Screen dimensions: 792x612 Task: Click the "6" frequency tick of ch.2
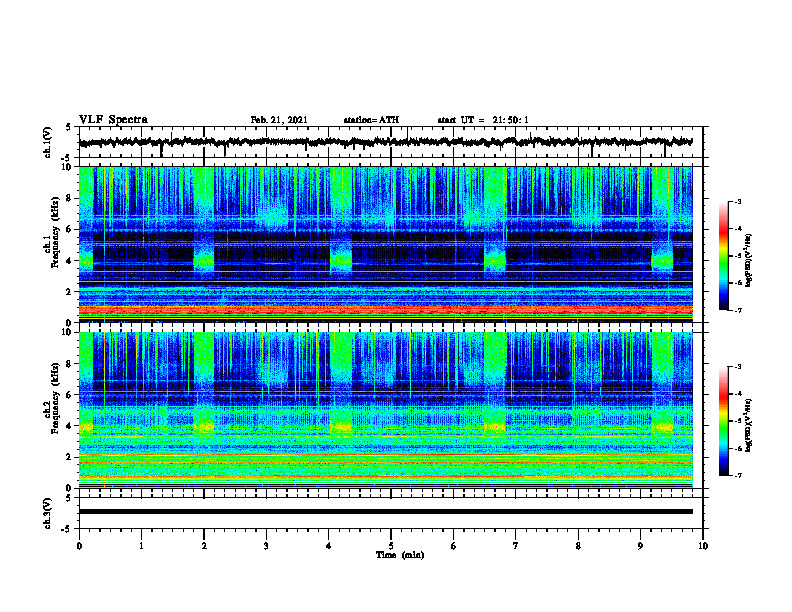click(70, 395)
